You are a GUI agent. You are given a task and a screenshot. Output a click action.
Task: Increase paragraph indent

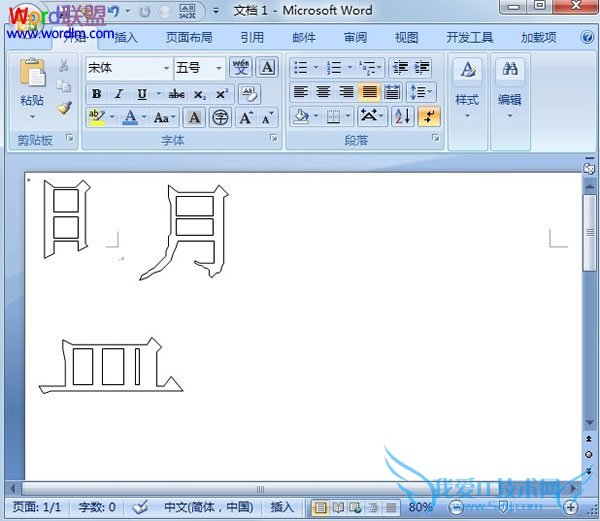tap(422, 68)
